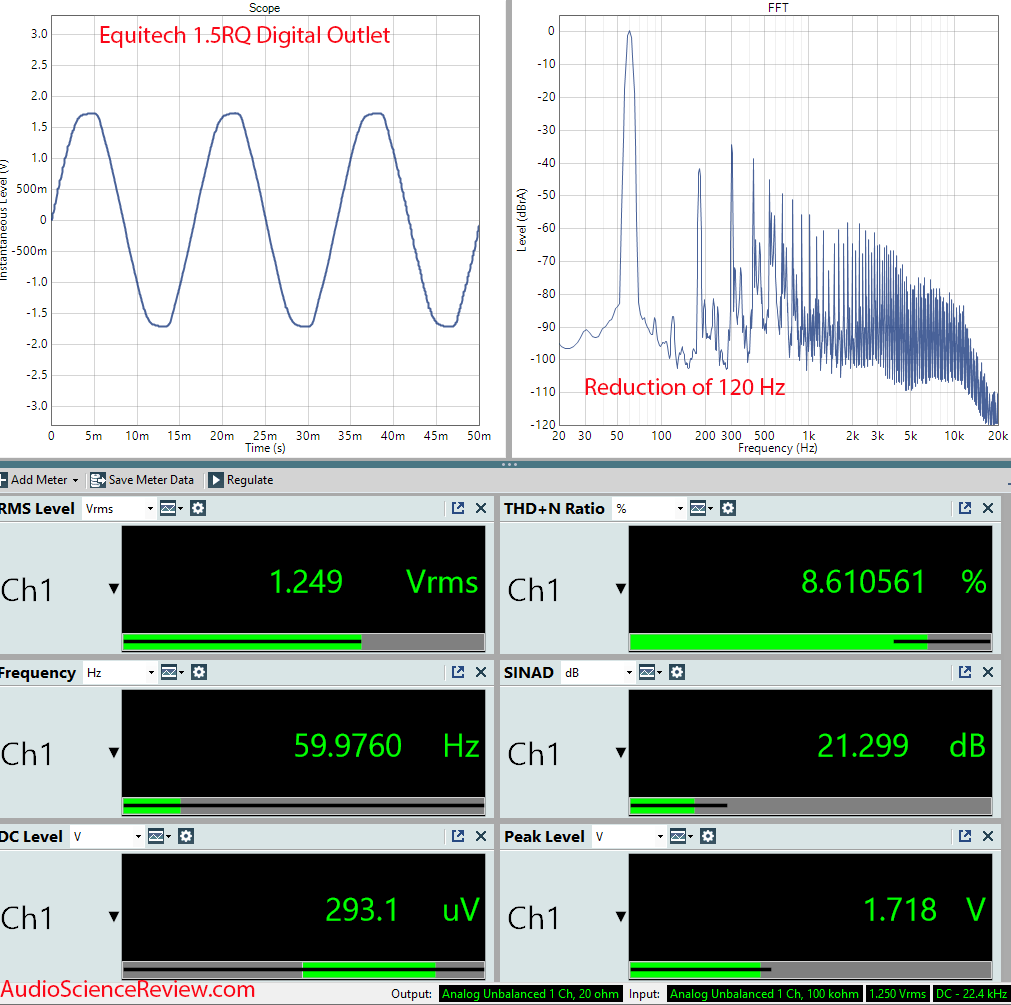The height and width of the screenshot is (1005, 1011).
Task: Close the Peak Level meter
Action: pyautogui.click(x=988, y=836)
